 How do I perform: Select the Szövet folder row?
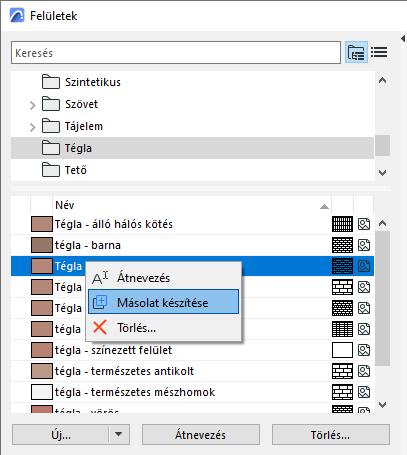tap(192, 104)
